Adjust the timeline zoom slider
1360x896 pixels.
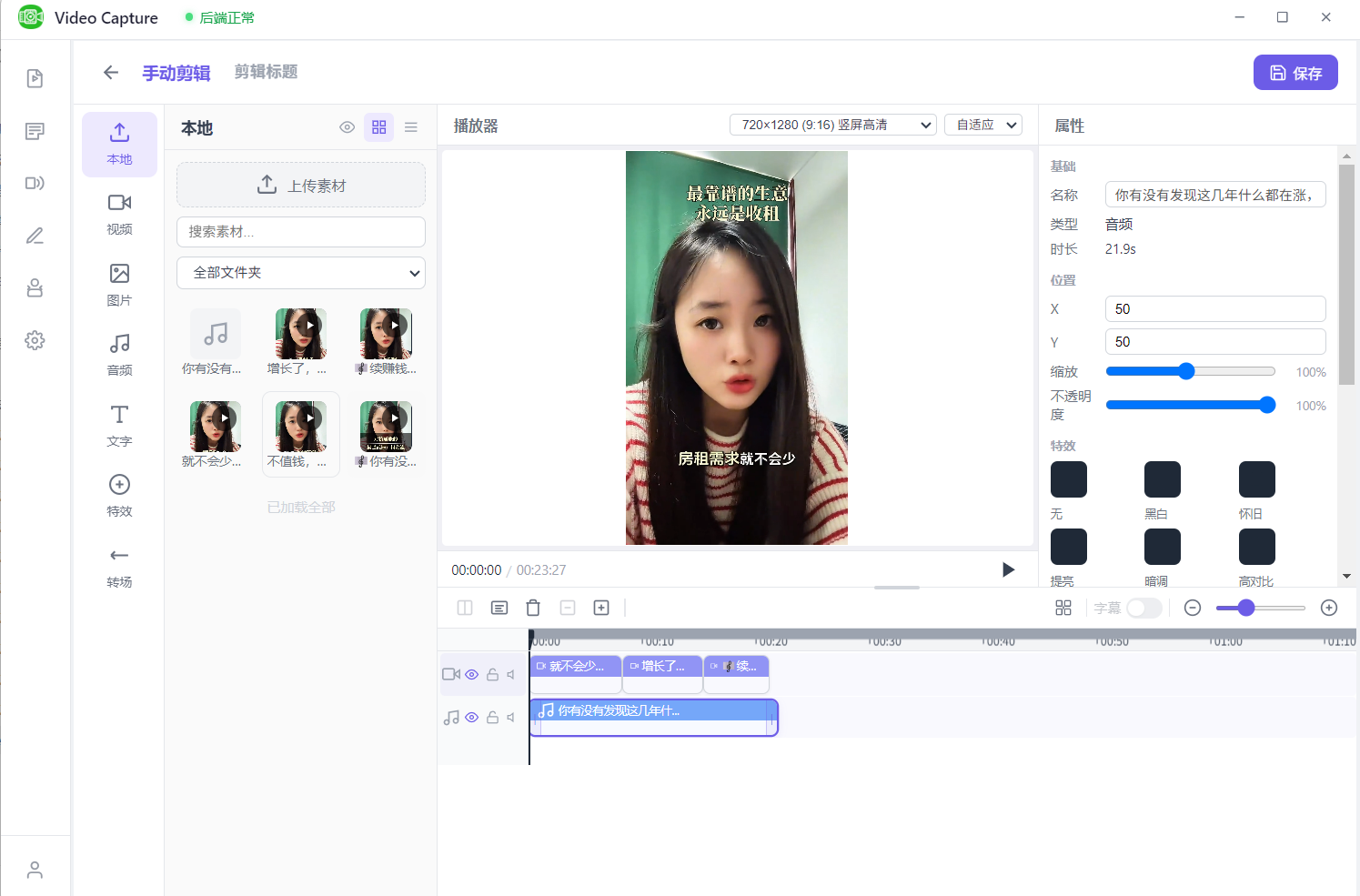click(1260, 608)
